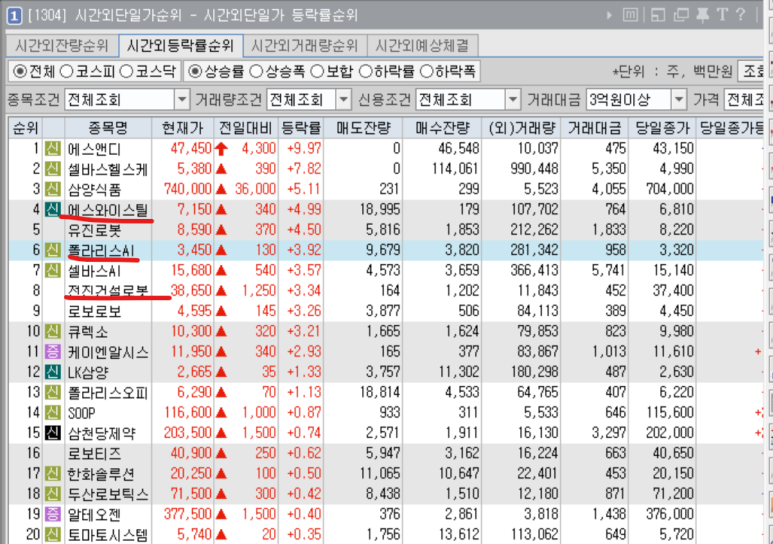Click the 신 badge beside 삼양식품
Image resolution: width=773 pixels, height=544 pixels.
(53, 189)
